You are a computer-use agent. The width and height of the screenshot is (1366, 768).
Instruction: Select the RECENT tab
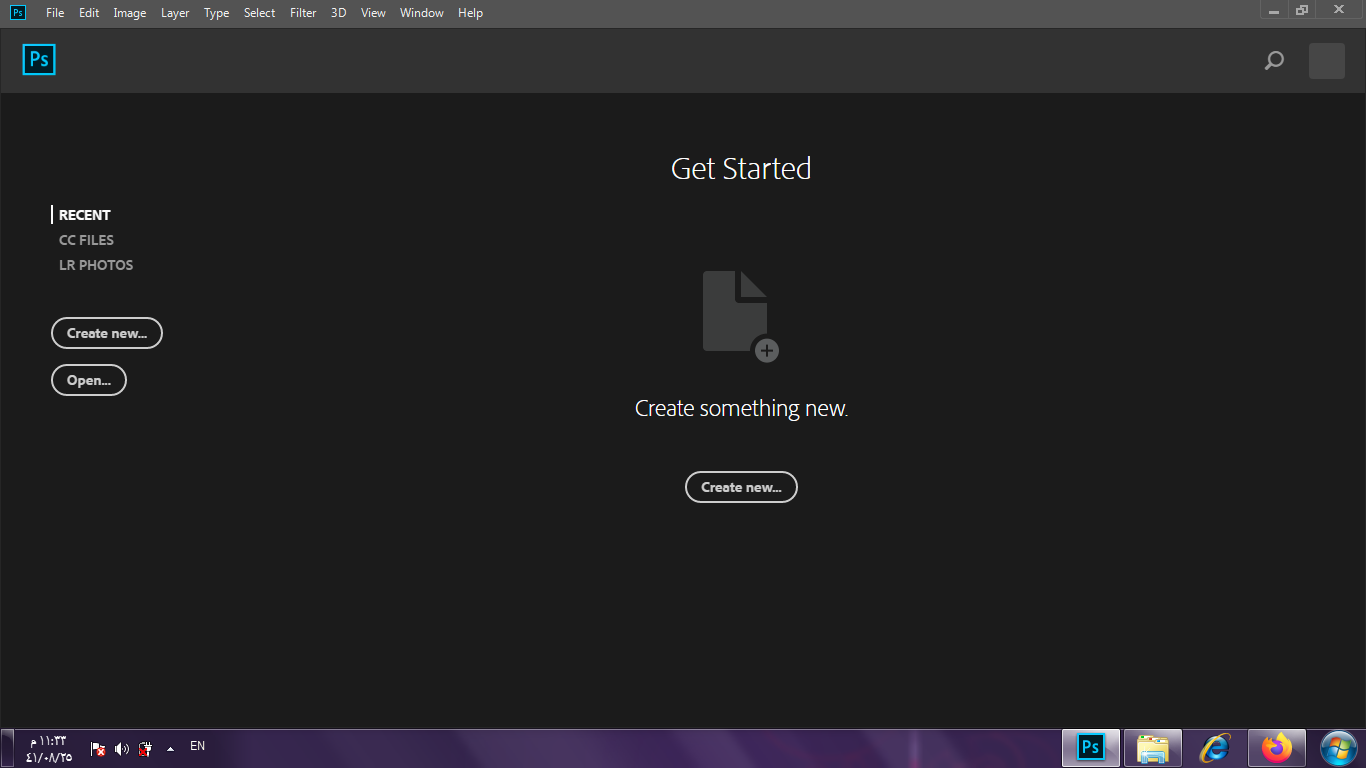click(x=85, y=215)
